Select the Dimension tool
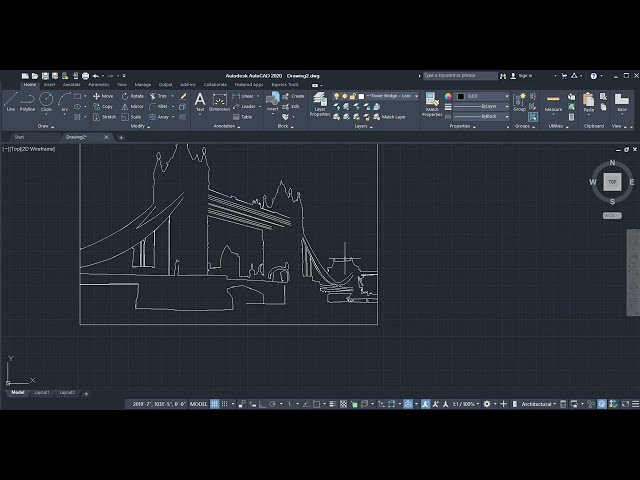This screenshot has height=480, width=640. pos(220,102)
